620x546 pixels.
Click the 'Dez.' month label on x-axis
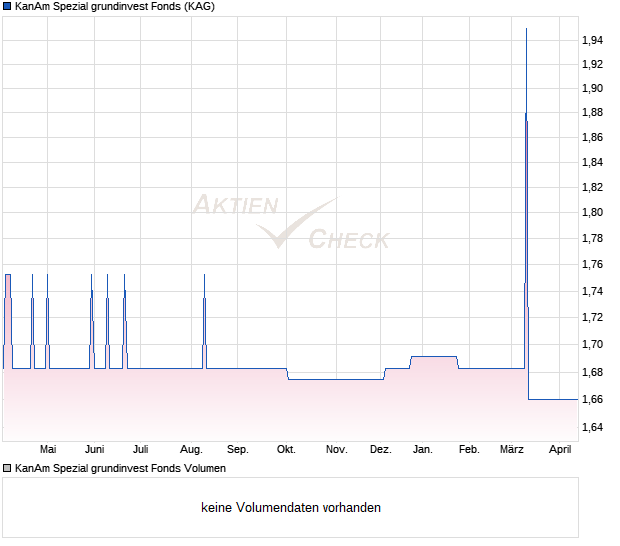pos(380,449)
